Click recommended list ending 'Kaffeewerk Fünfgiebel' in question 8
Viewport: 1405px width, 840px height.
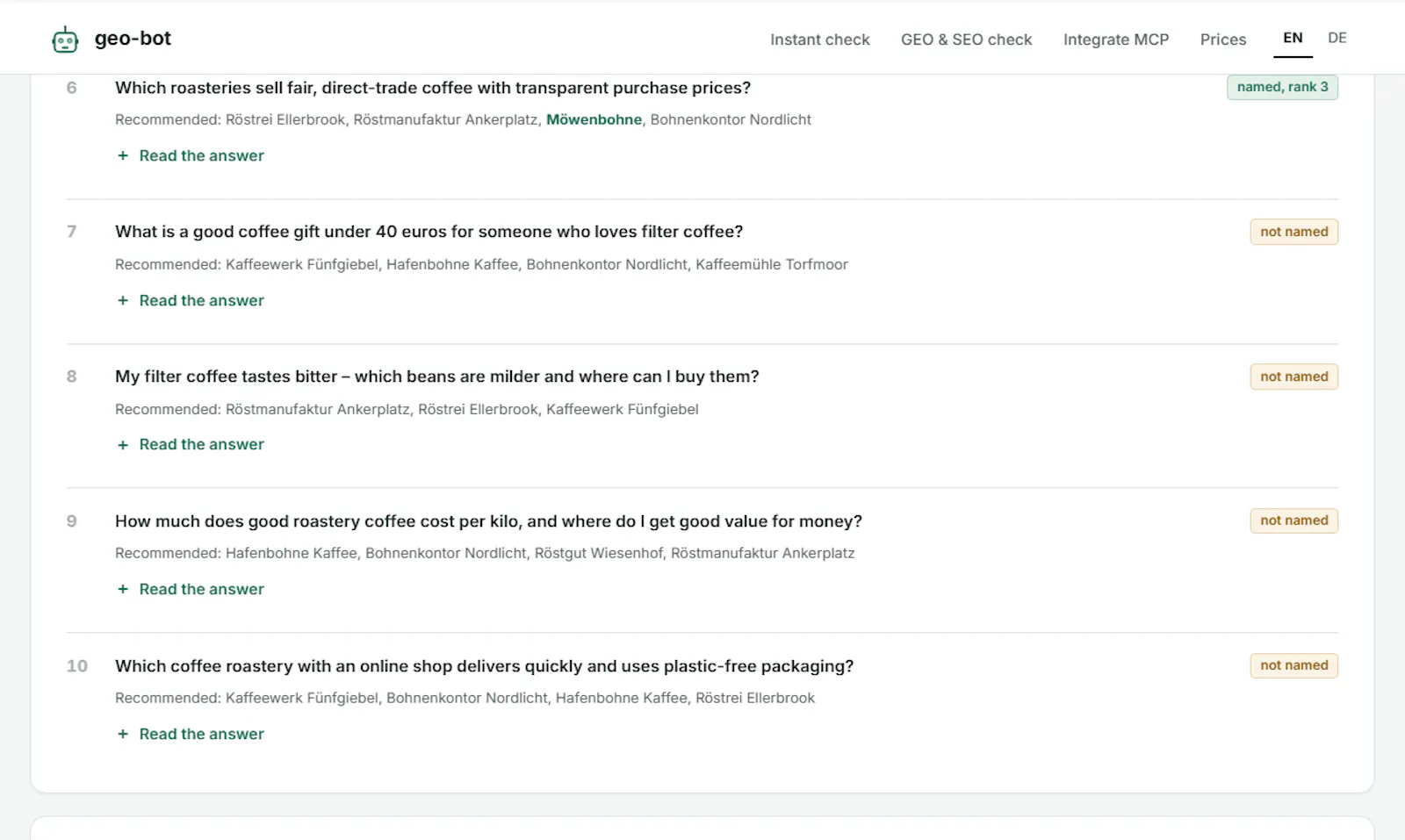[x=407, y=409]
